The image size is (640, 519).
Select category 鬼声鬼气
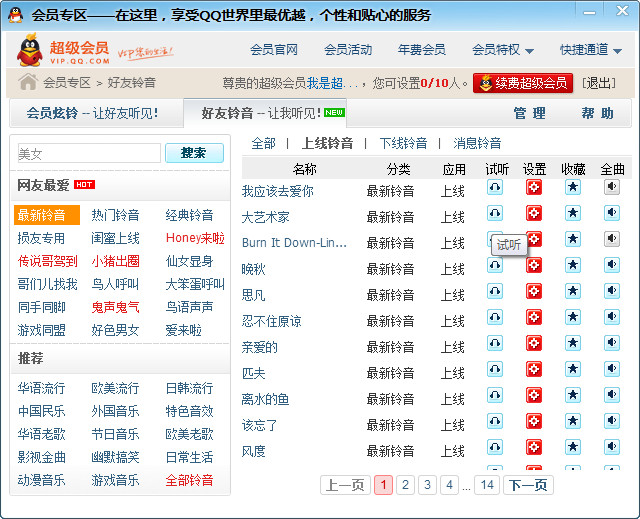tap(116, 307)
